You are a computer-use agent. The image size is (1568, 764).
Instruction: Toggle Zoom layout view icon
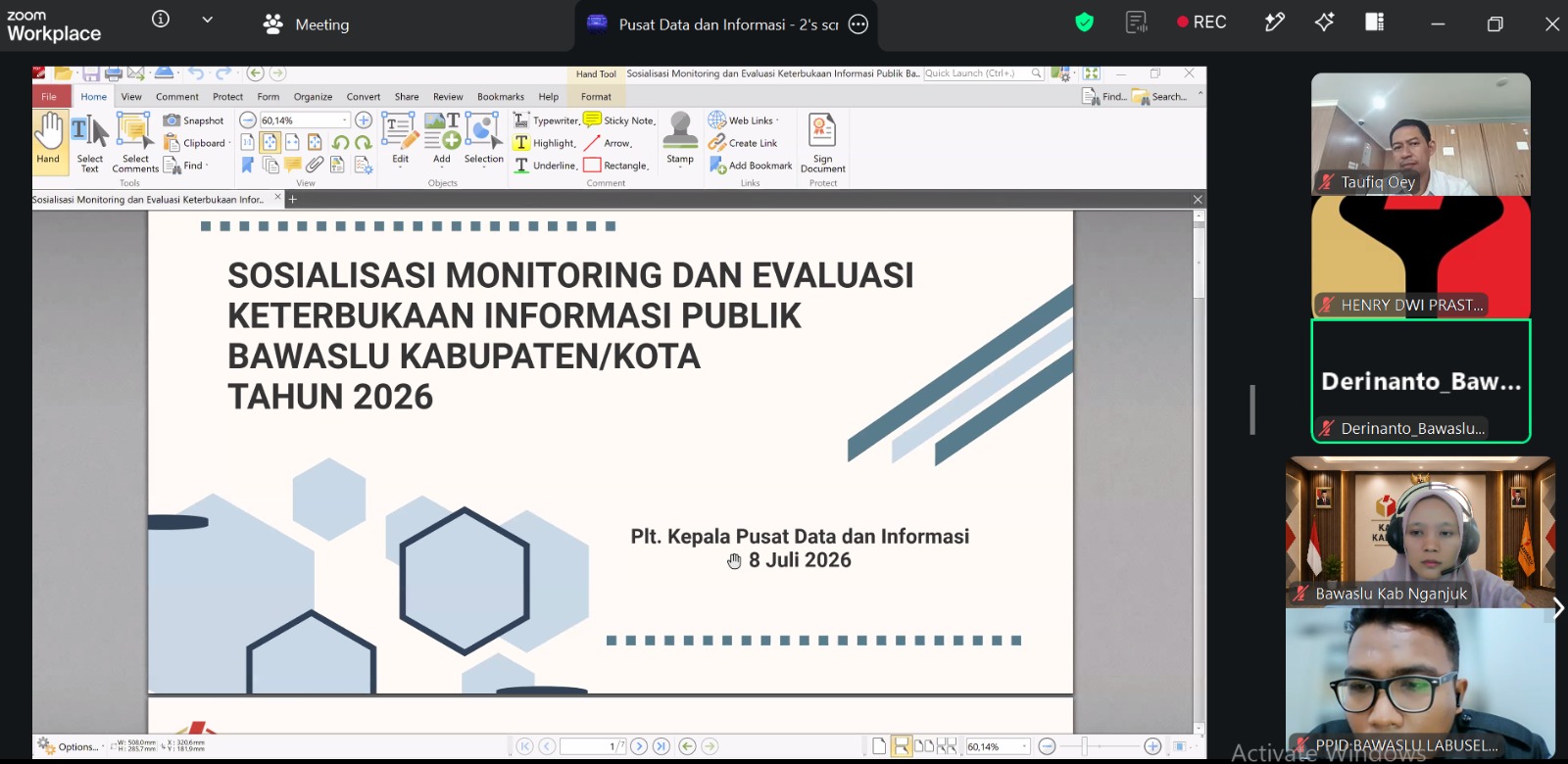[x=1375, y=23]
